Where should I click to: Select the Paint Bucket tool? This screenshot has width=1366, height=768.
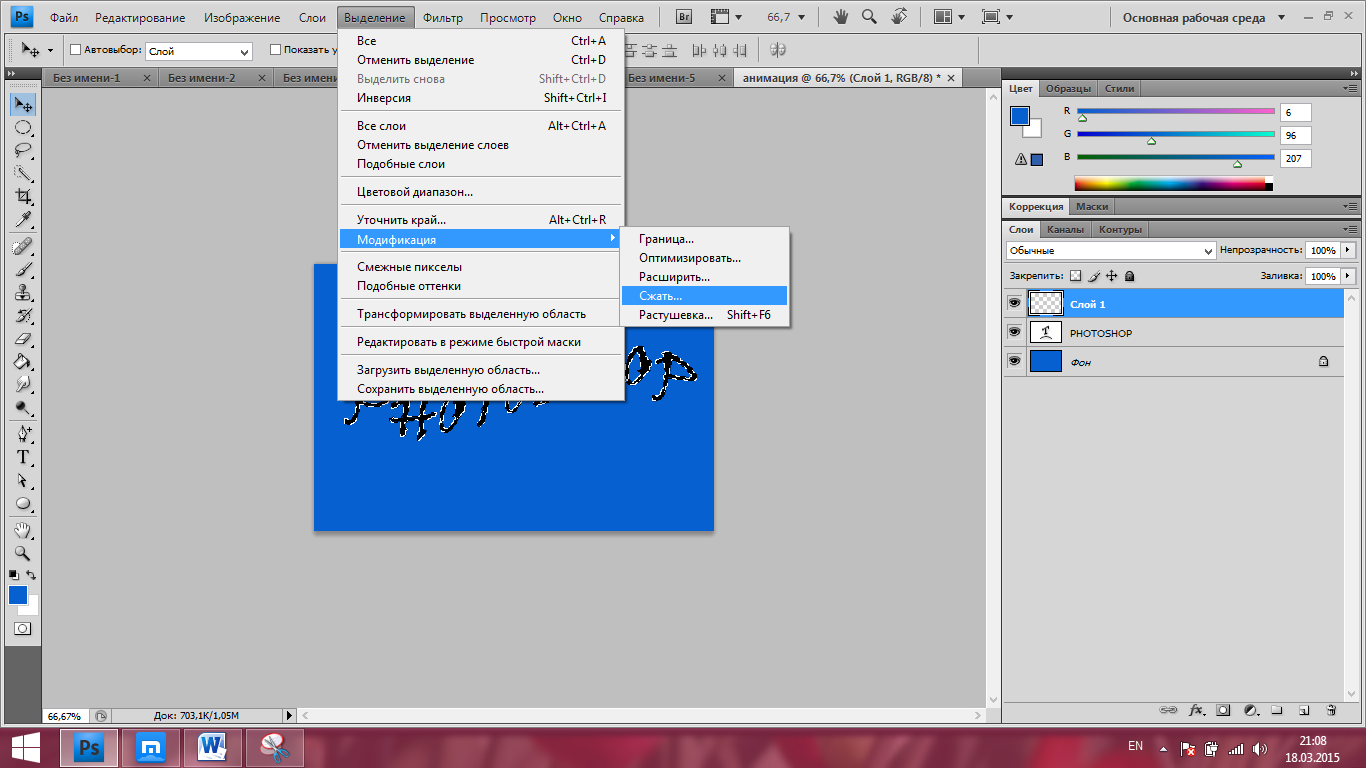tap(23, 361)
